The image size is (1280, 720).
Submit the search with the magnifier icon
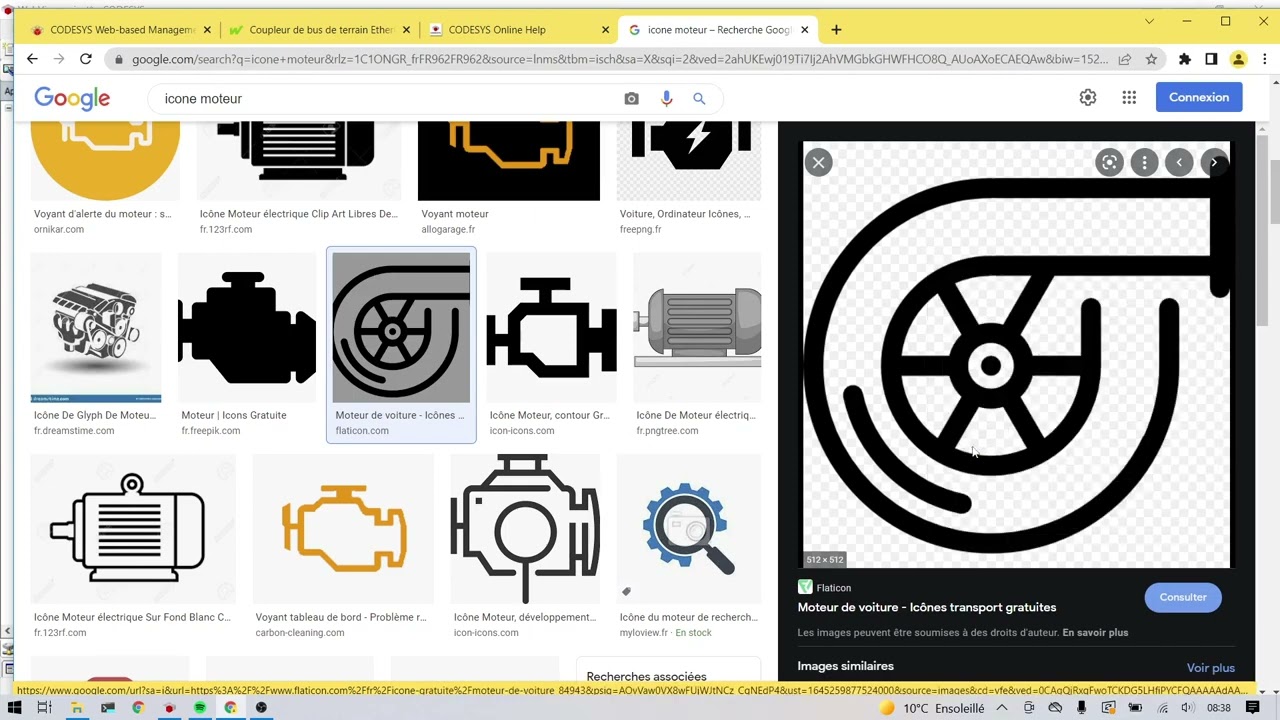click(699, 98)
